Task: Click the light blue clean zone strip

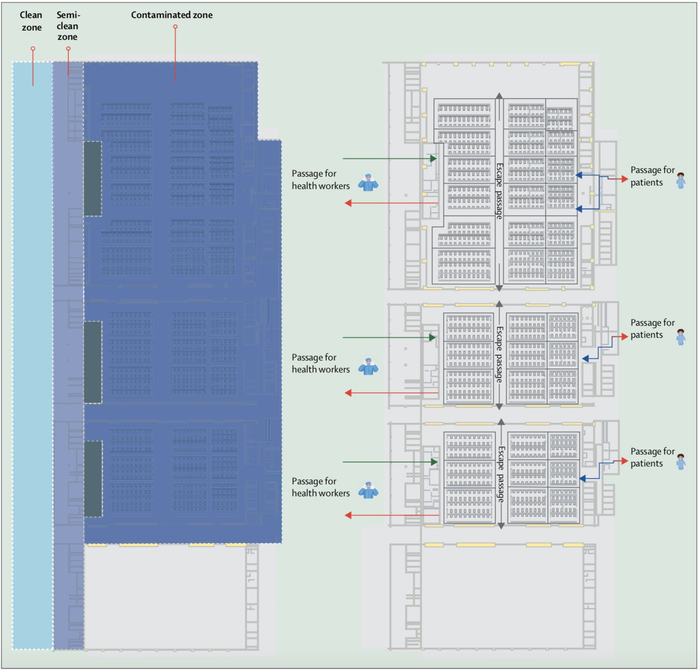Action: point(32,355)
